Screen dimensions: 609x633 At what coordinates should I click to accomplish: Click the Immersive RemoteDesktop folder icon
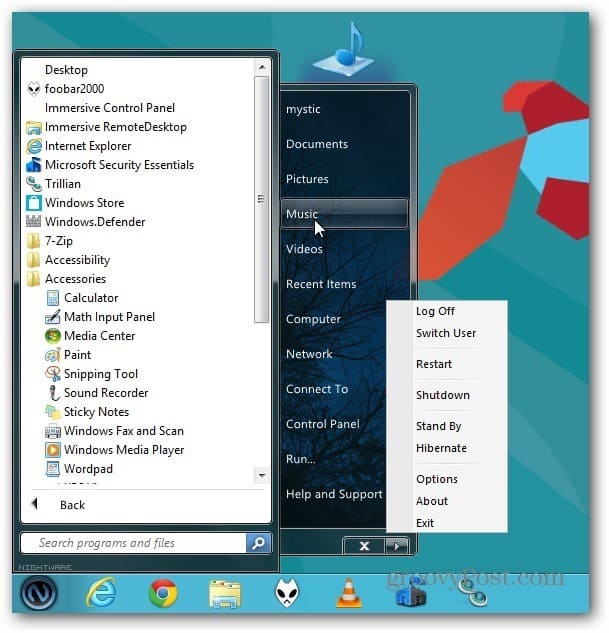tap(34, 127)
